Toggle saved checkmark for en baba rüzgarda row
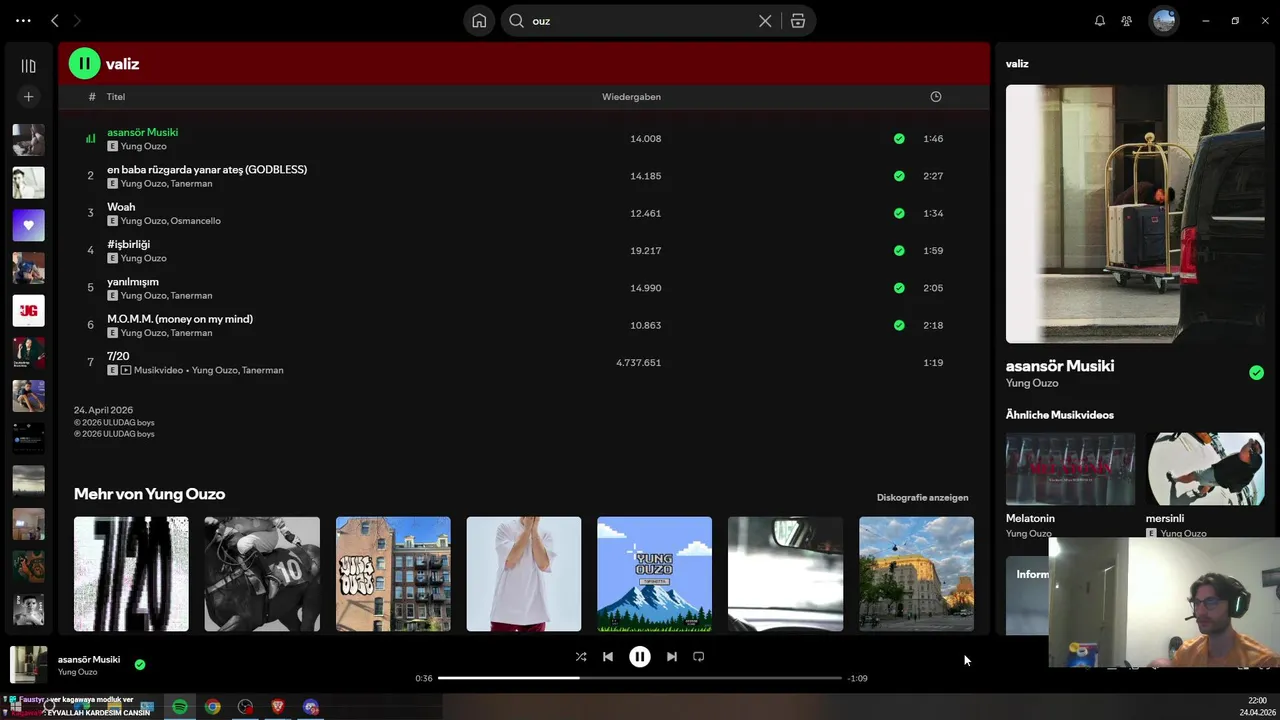This screenshot has height=720, width=1280. 899,176
